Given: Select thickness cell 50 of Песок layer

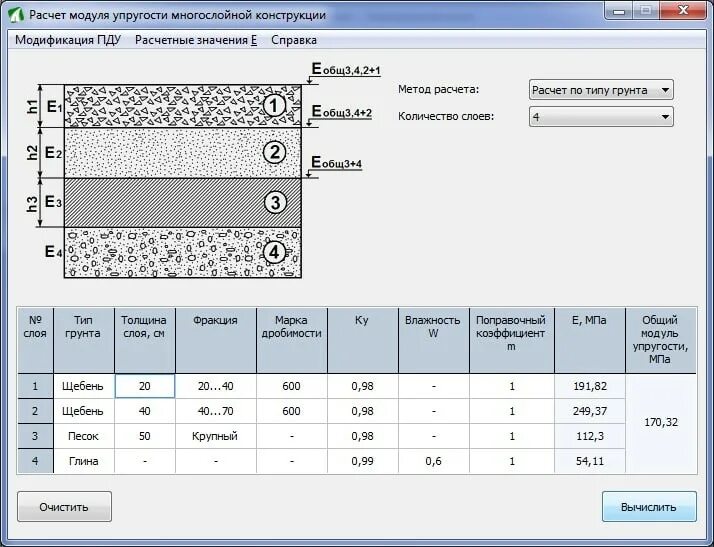Looking at the screenshot, I should 145,436.
